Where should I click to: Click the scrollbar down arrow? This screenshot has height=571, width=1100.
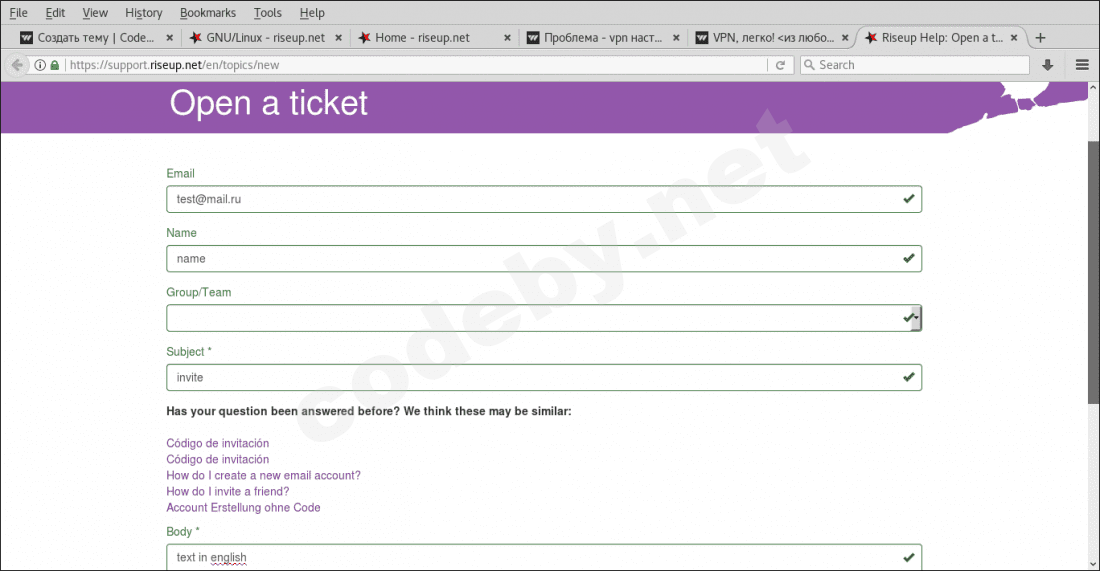pyautogui.click(x=1093, y=564)
